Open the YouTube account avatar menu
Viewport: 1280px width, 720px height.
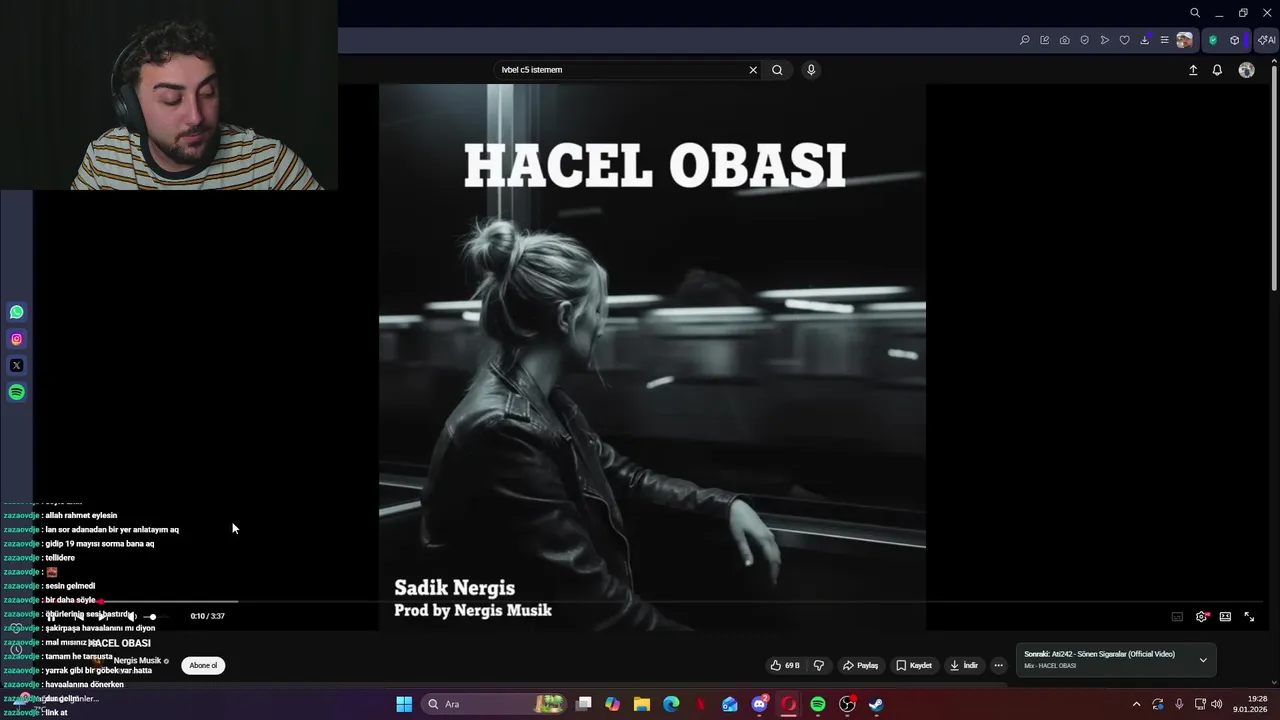(x=1246, y=70)
